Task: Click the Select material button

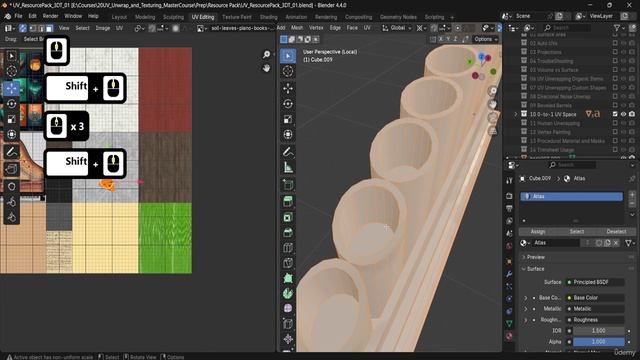Action: click(x=577, y=231)
